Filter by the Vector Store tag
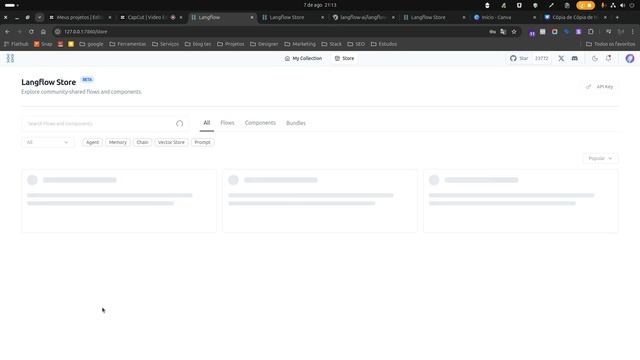The width and height of the screenshot is (640, 360). [171, 142]
